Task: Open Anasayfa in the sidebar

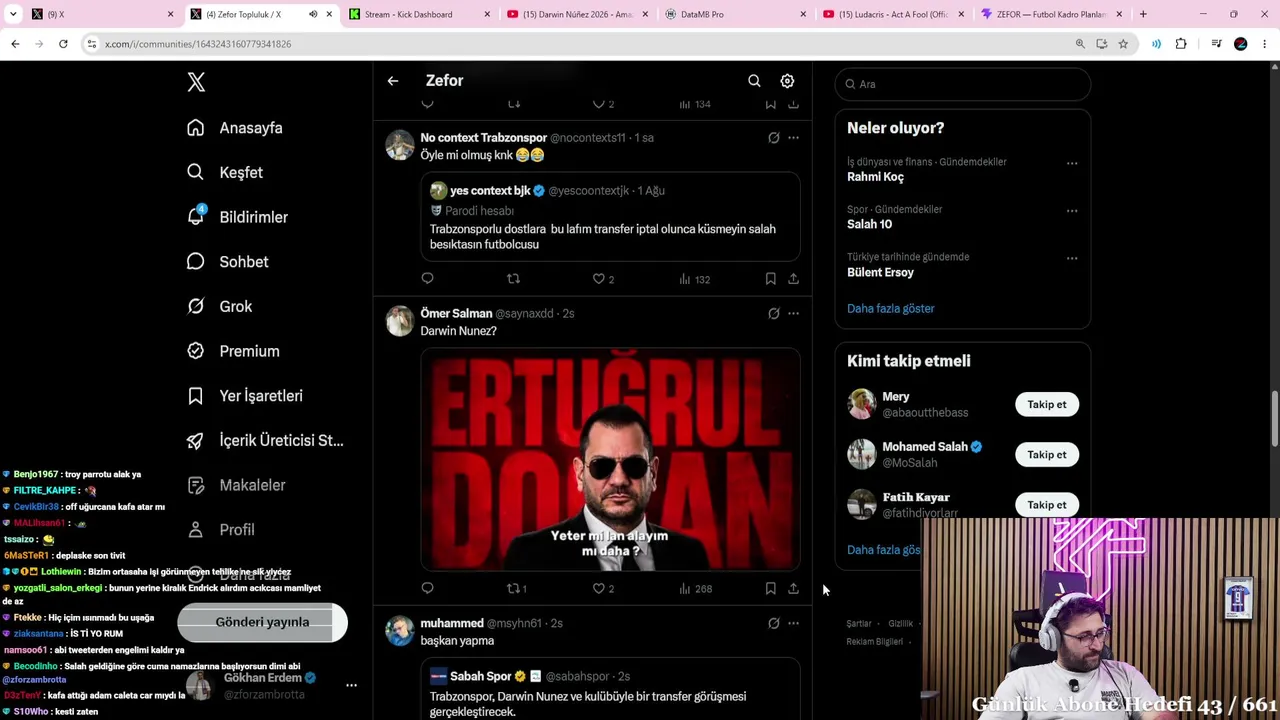Action: click(235, 128)
